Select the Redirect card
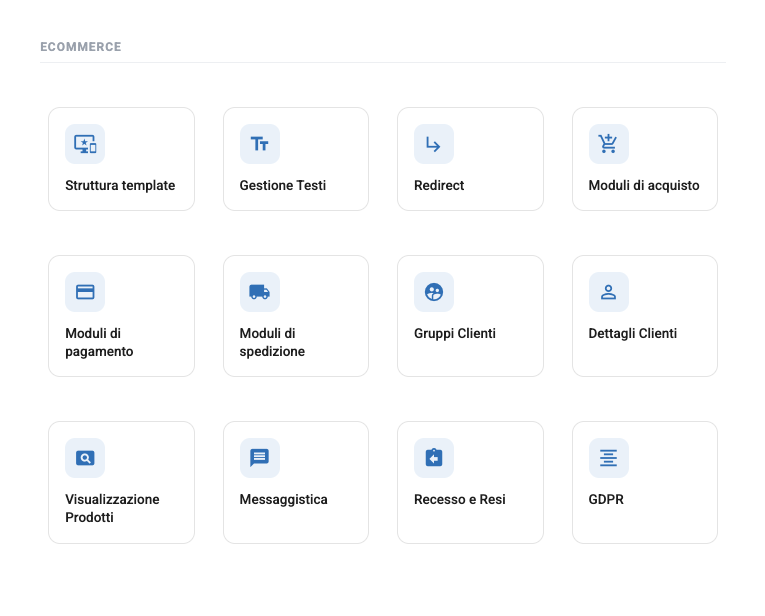Image resolution: width=765 pixels, height=616 pixels. (470, 159)
